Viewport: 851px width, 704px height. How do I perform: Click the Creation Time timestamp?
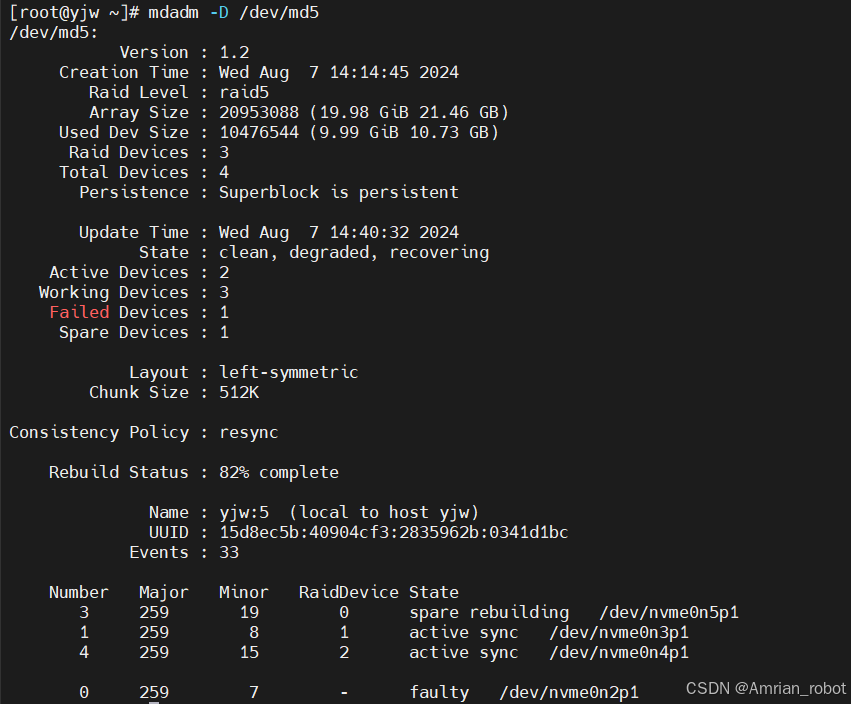[x=339, y=72]
